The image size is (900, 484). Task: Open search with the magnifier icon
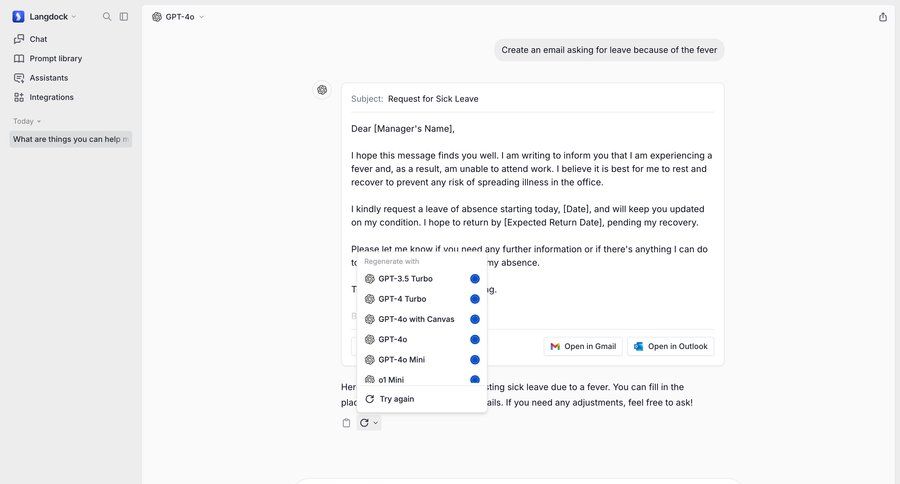click(107, 17)
